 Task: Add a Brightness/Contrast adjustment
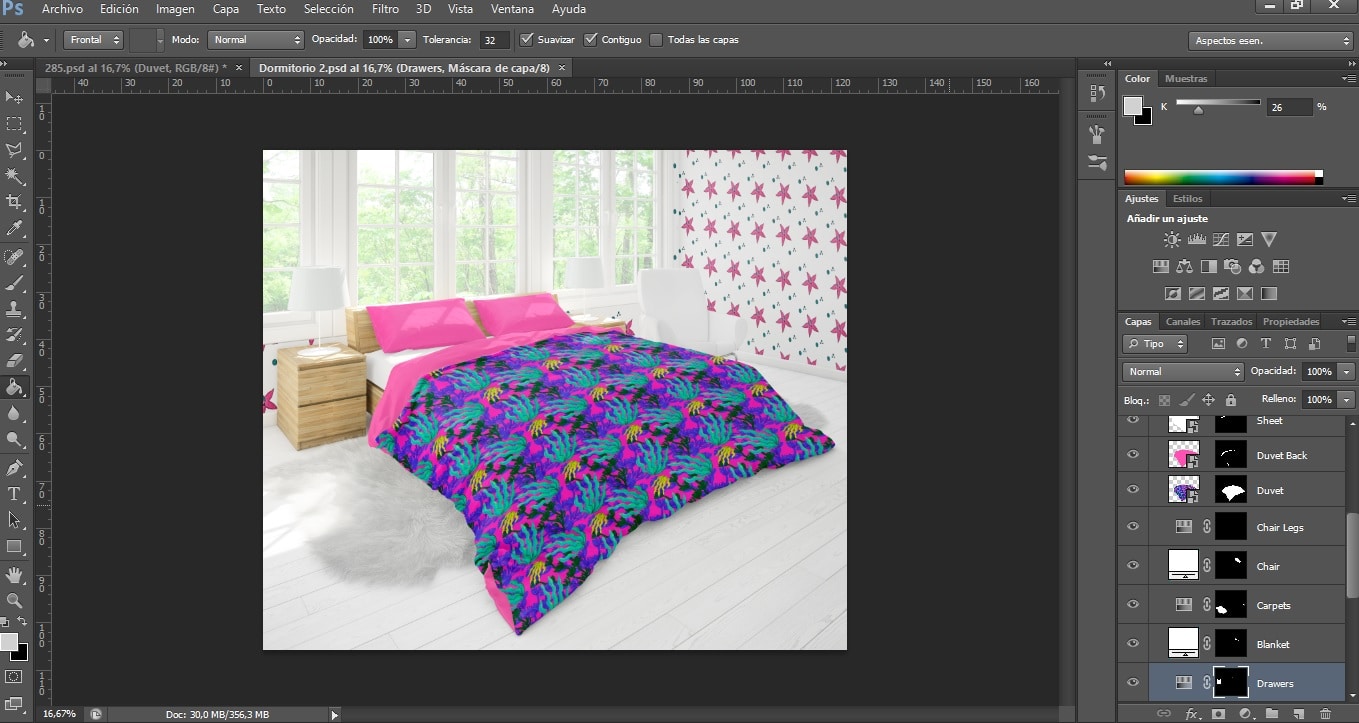[1172, 240]
